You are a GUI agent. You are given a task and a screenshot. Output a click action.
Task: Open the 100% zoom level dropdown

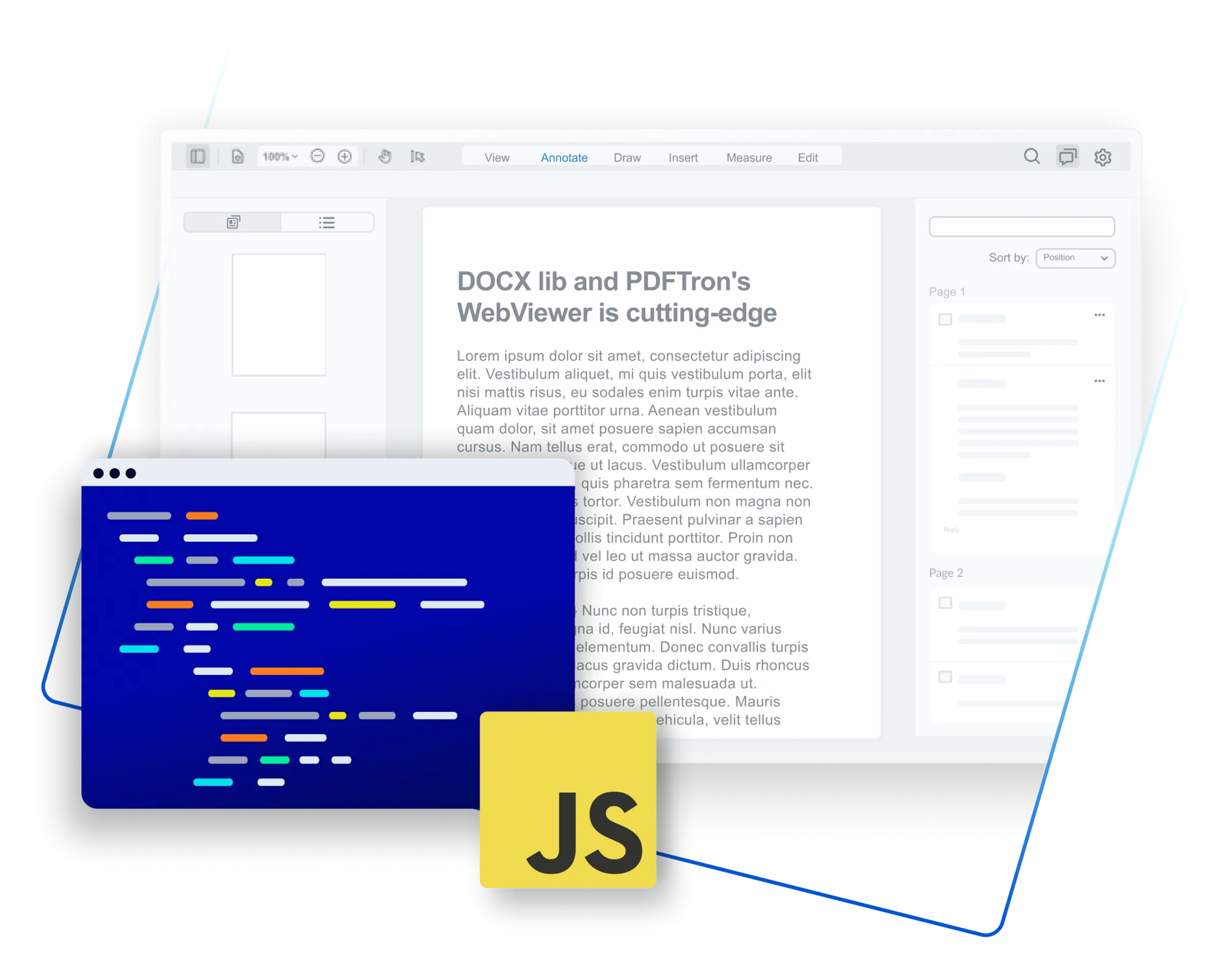coord(280,156)
